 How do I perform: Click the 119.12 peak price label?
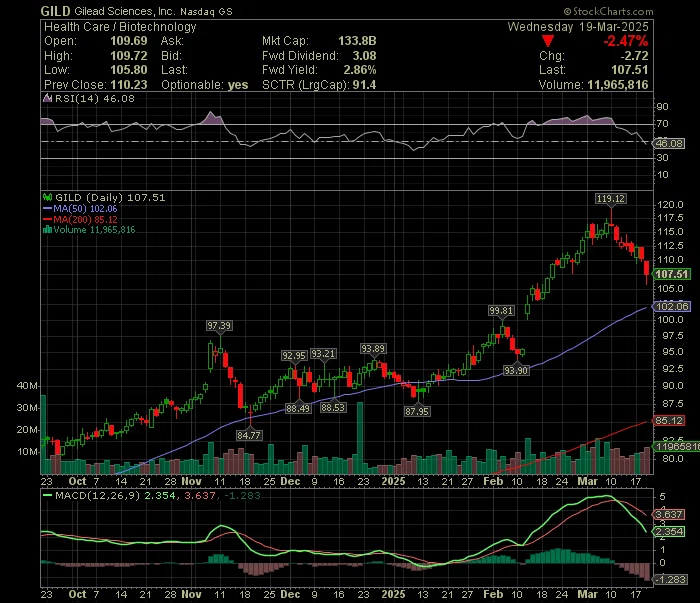click(611, 199)
